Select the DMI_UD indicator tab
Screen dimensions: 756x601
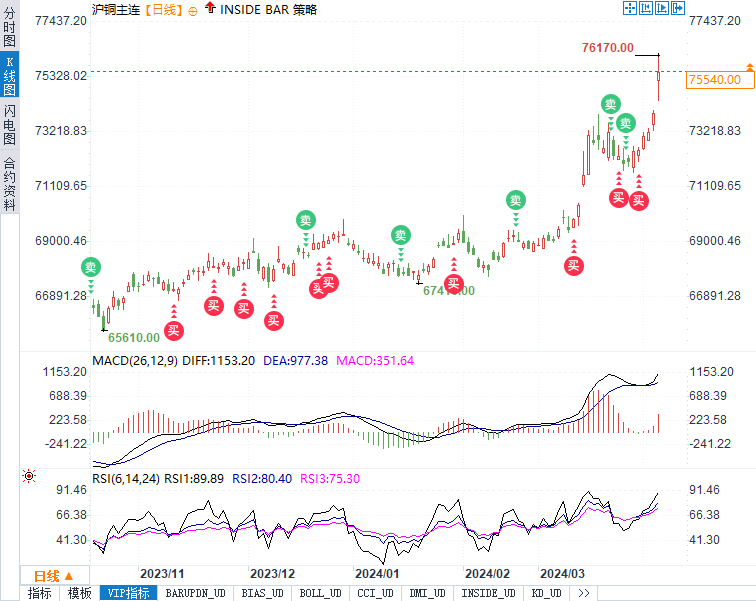[x=427, y=593]
